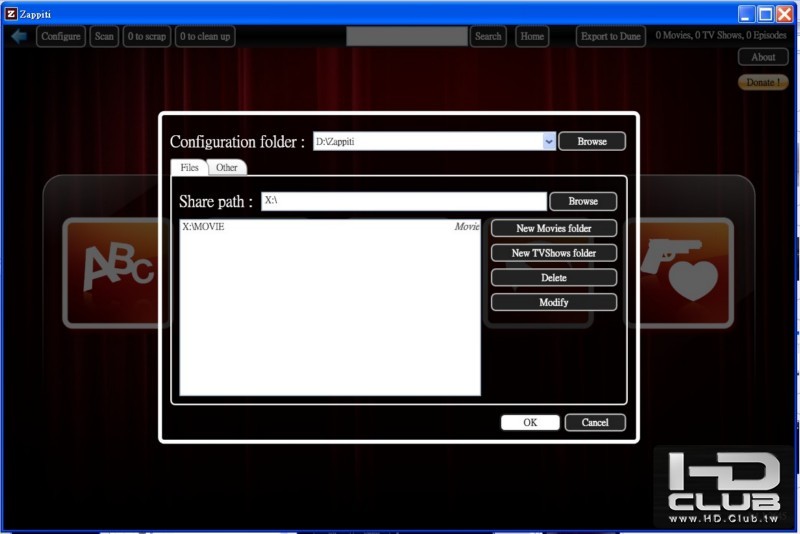Screen dimensions: 800x534
Task: Add a New Movies folder
Action: coord(554,228)
